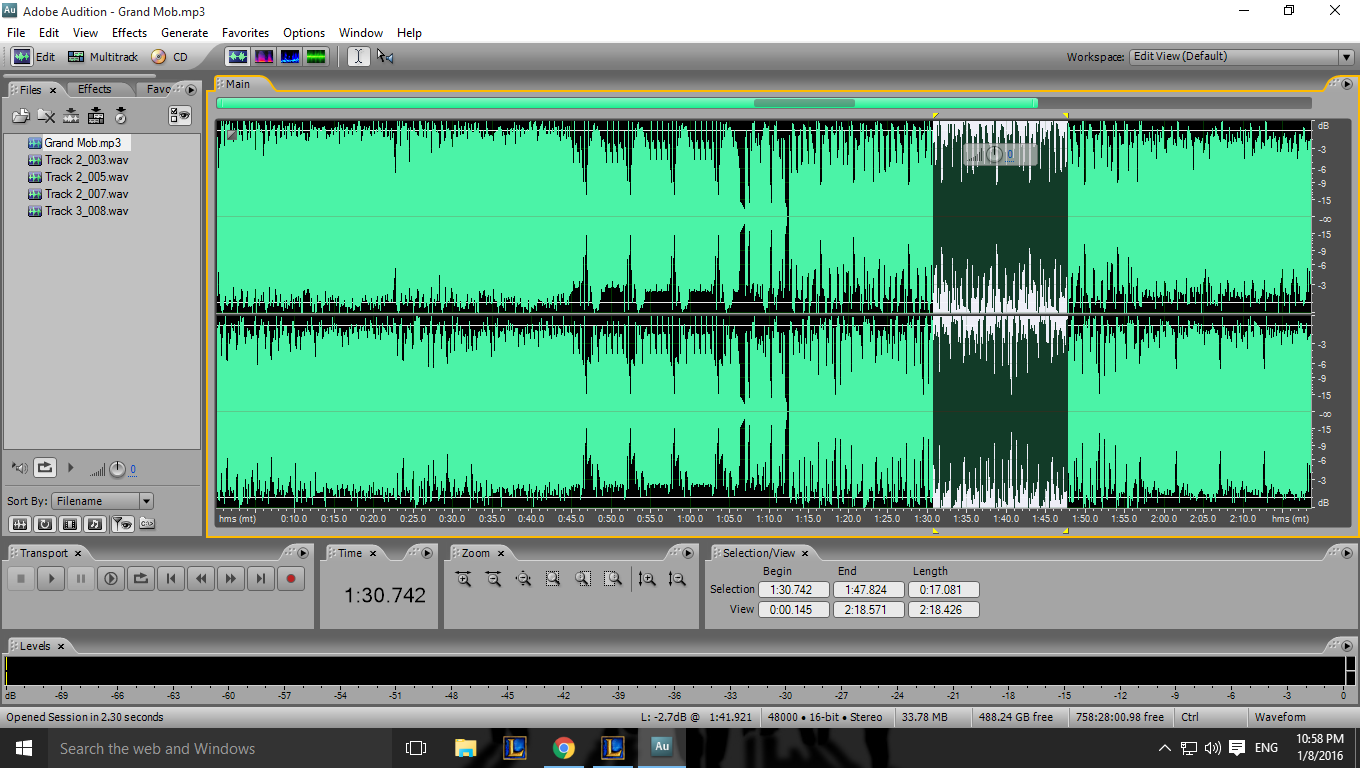Click Zoom Out Vertically icon
1360x768 pixels.
point(677,578)
